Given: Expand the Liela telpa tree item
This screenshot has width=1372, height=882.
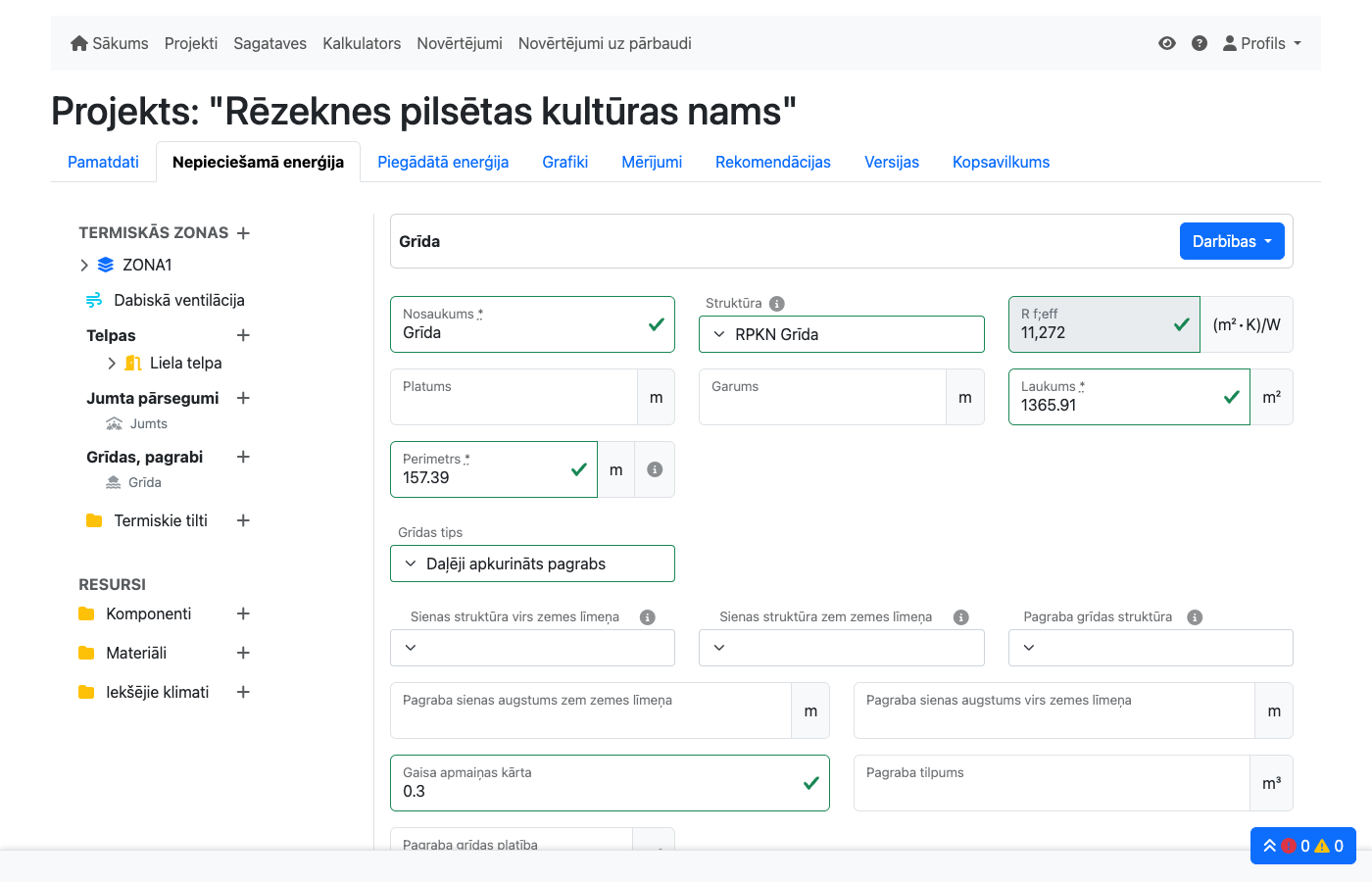Looking at the screenshot, I should (113, 362).
